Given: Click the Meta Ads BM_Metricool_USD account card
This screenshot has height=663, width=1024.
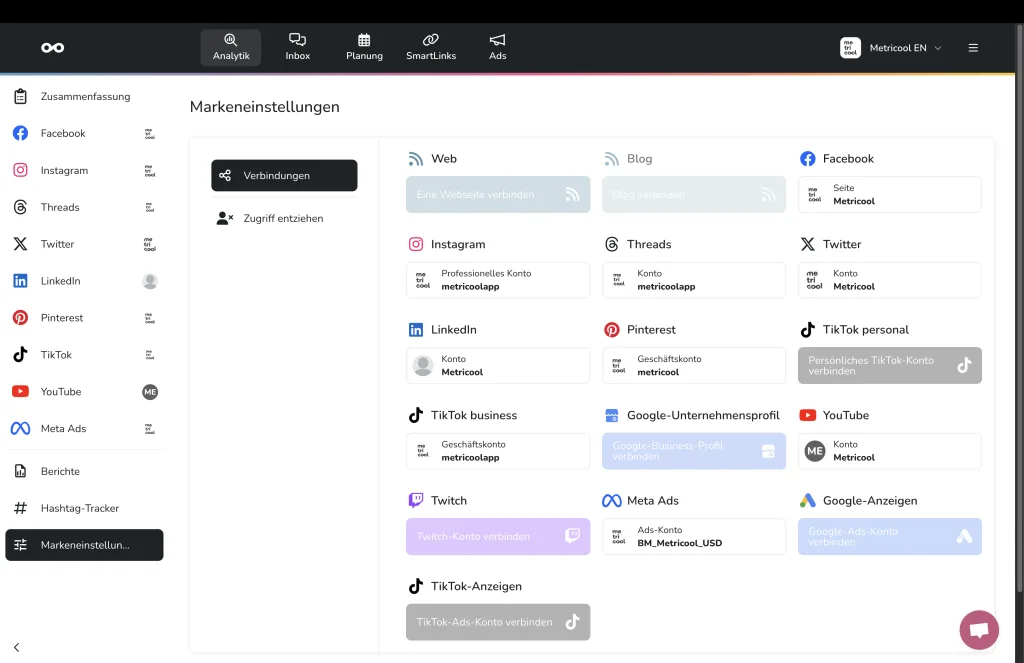Looking at the screenshot, I should (693, 537).
